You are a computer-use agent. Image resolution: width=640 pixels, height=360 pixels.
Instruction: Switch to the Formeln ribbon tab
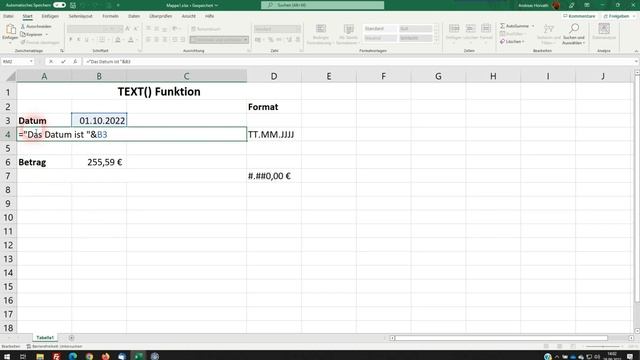coord(110,16)
